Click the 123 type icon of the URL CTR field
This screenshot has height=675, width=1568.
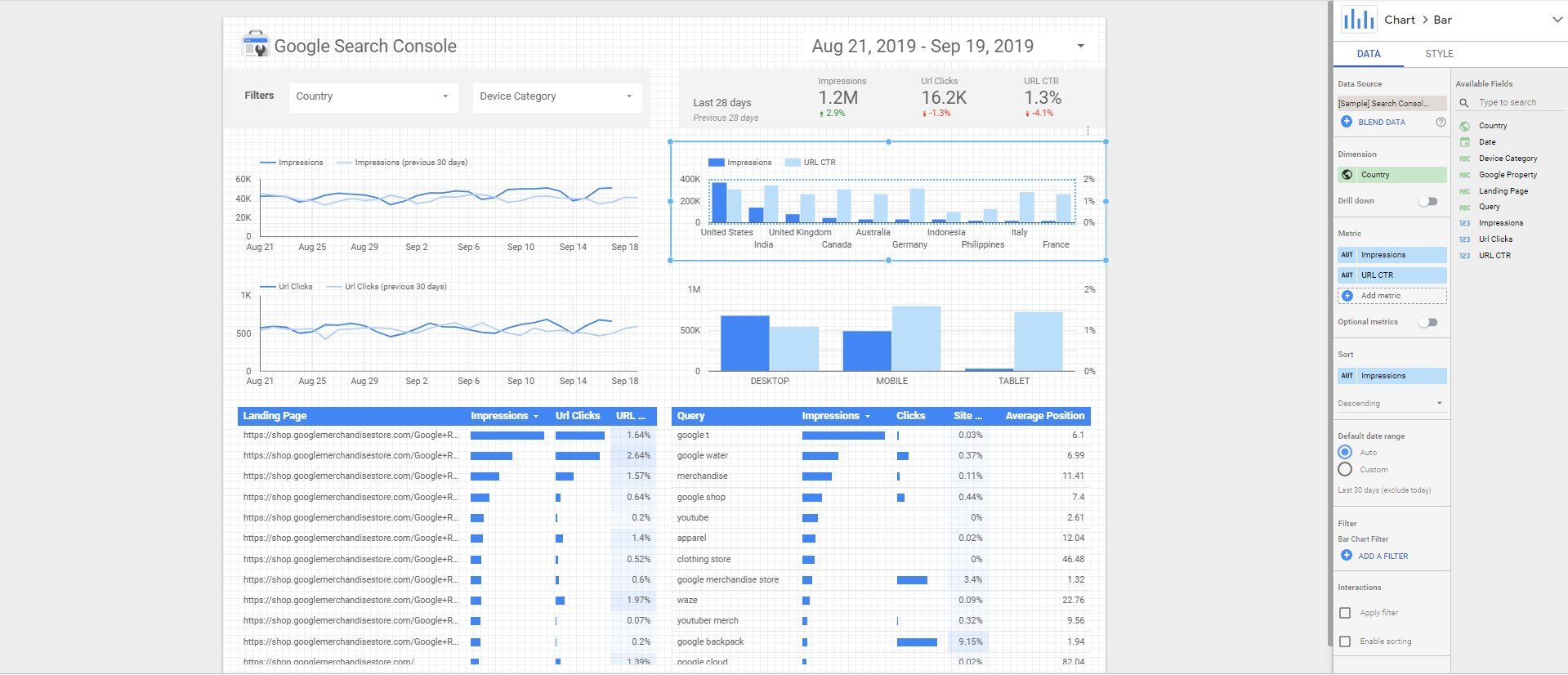pos(1464,256)
